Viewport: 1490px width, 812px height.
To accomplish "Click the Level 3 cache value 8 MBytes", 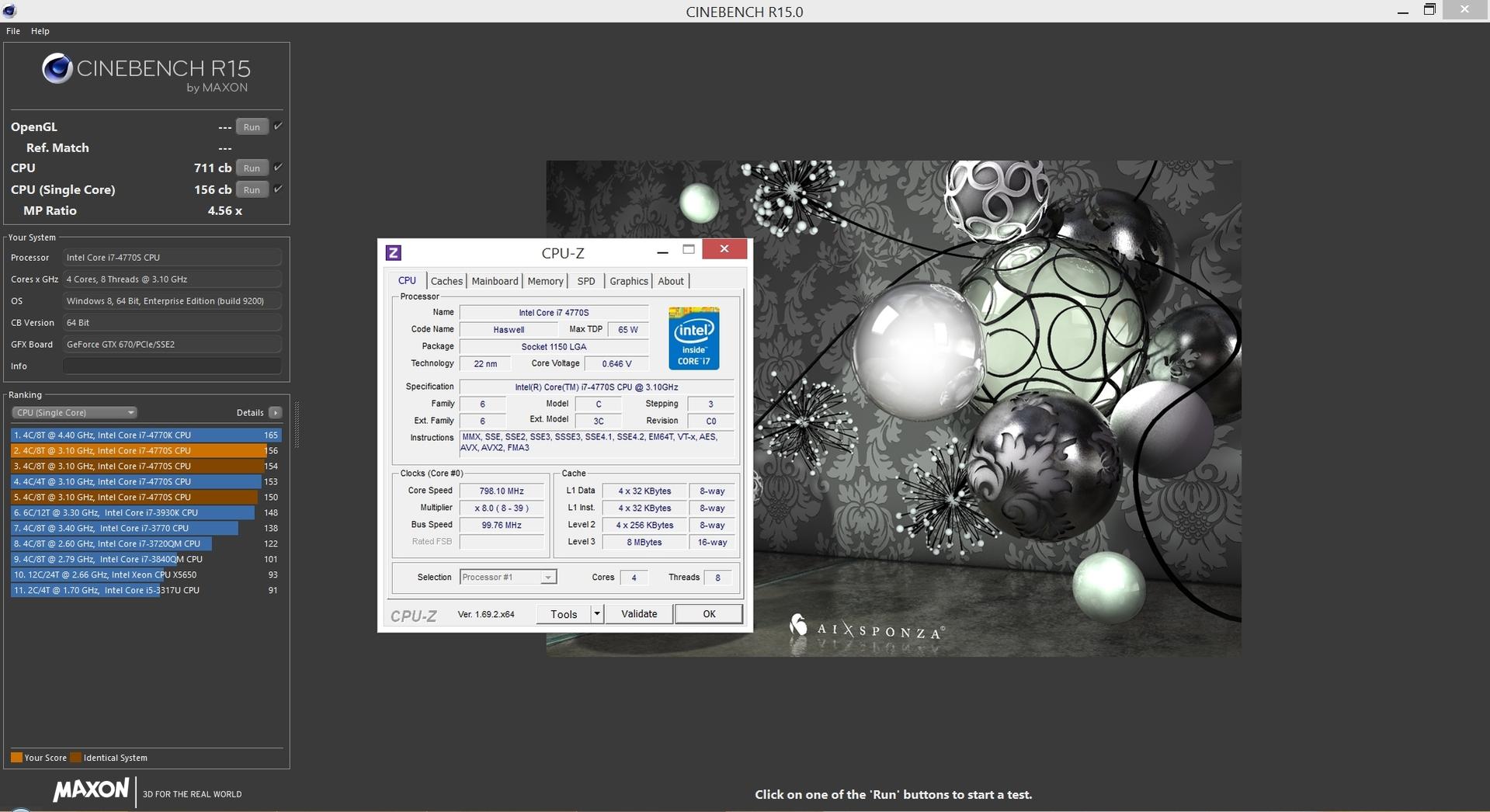I will point(644,542).
